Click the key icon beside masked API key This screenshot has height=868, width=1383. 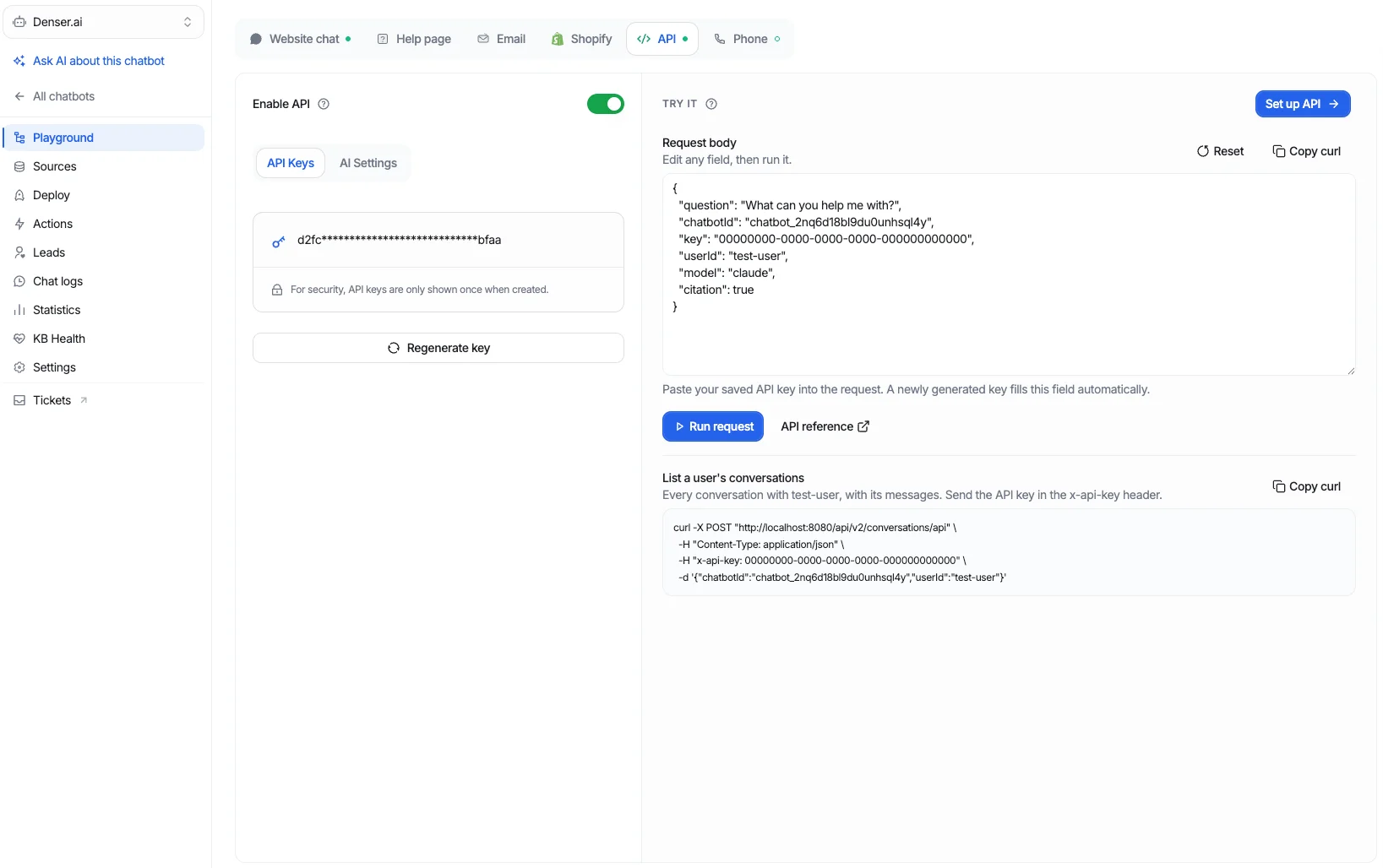pyautogui.click(x=278, y=241)
